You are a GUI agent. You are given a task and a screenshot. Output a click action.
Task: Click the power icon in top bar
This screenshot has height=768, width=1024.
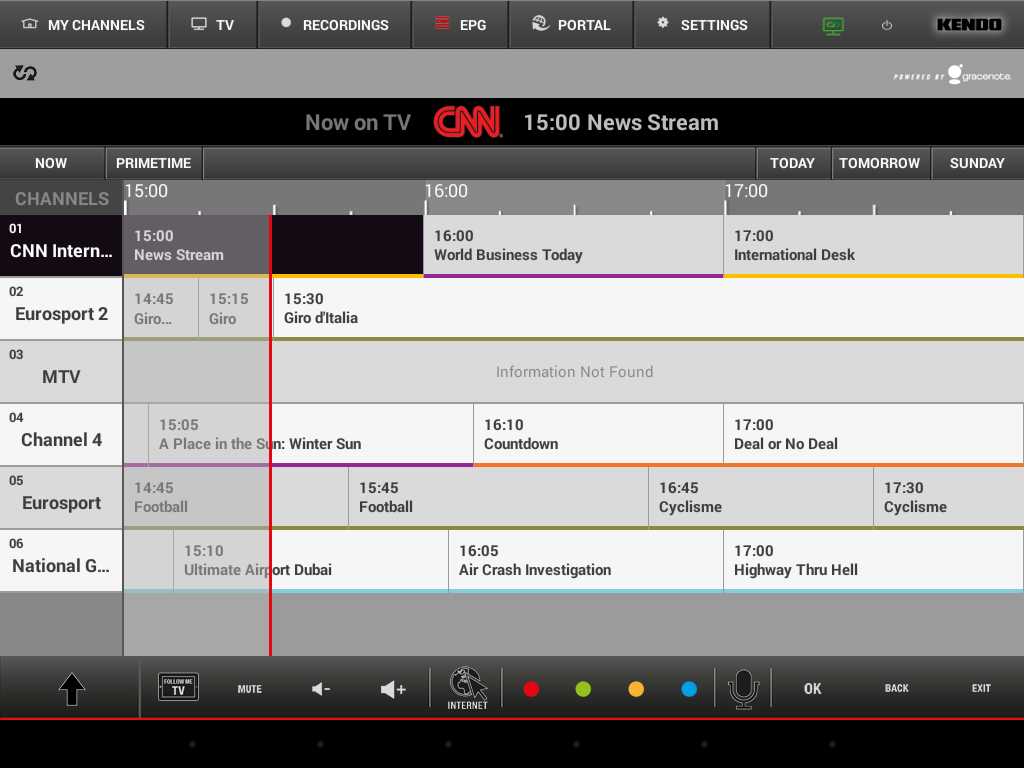click(886, 25)
